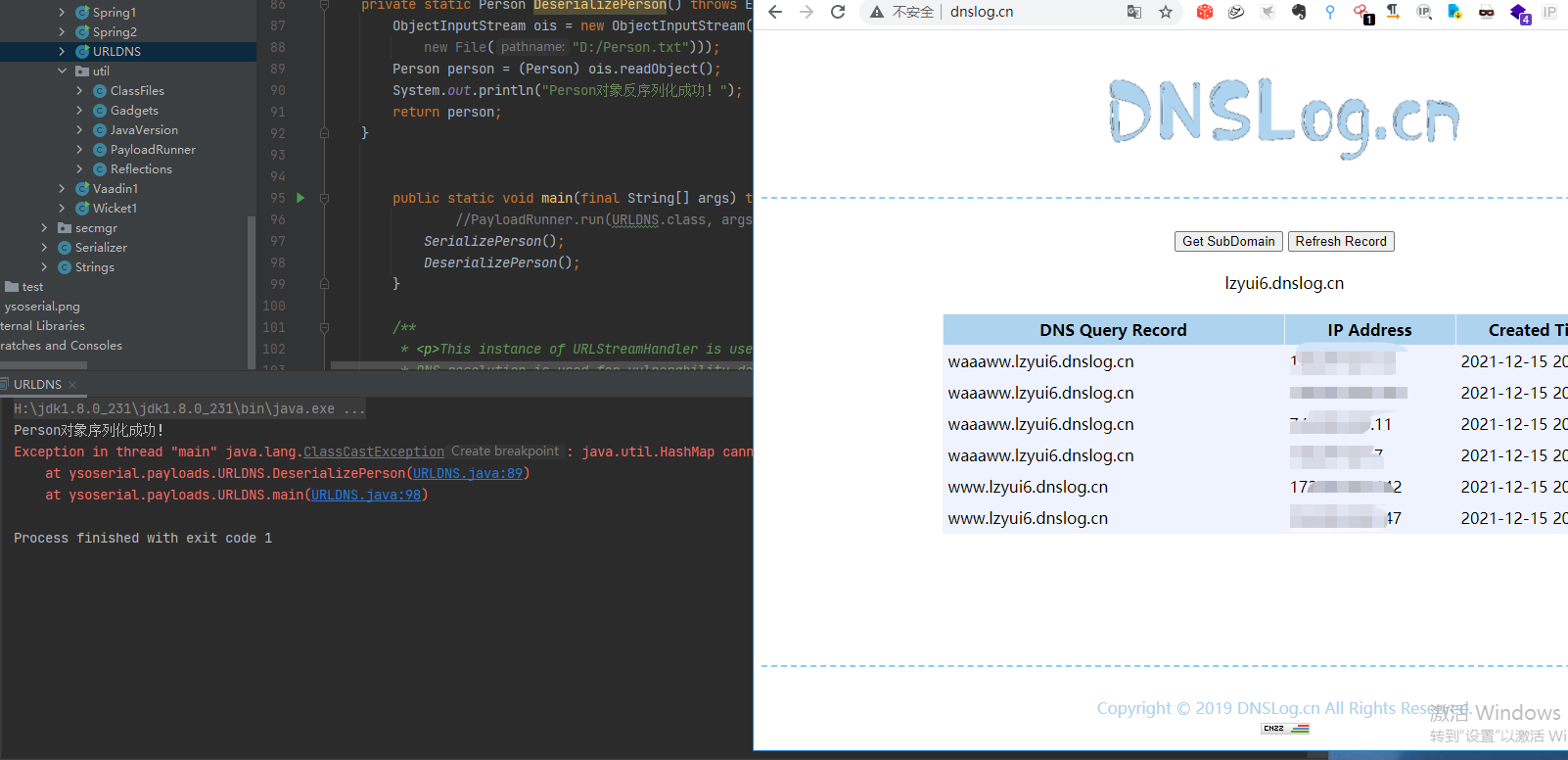Open the blue pin extension icon
1568x760 pixels.
click(x=1330, y=12)
